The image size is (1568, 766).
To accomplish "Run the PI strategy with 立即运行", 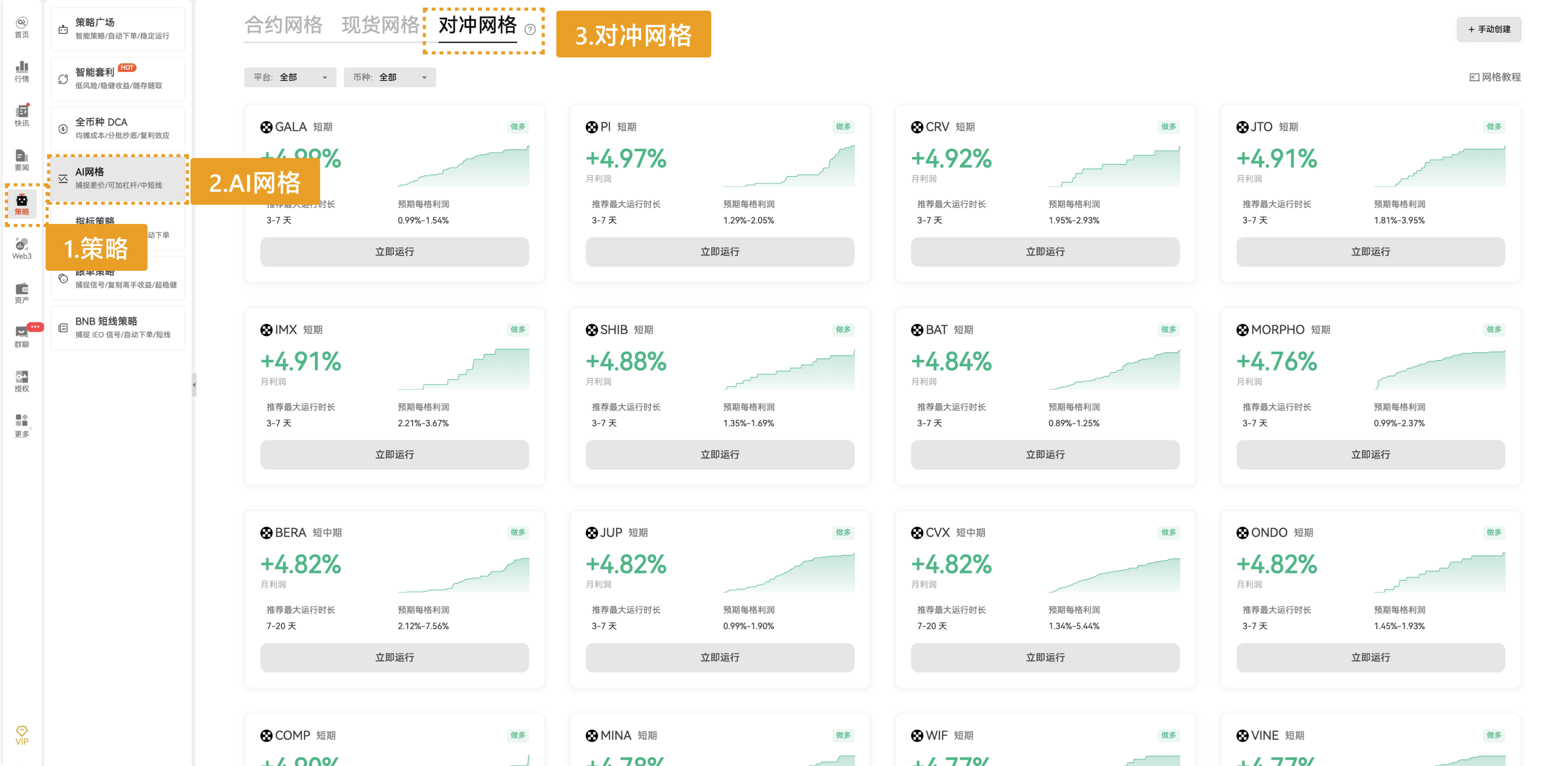I will (x=719, y=252).
